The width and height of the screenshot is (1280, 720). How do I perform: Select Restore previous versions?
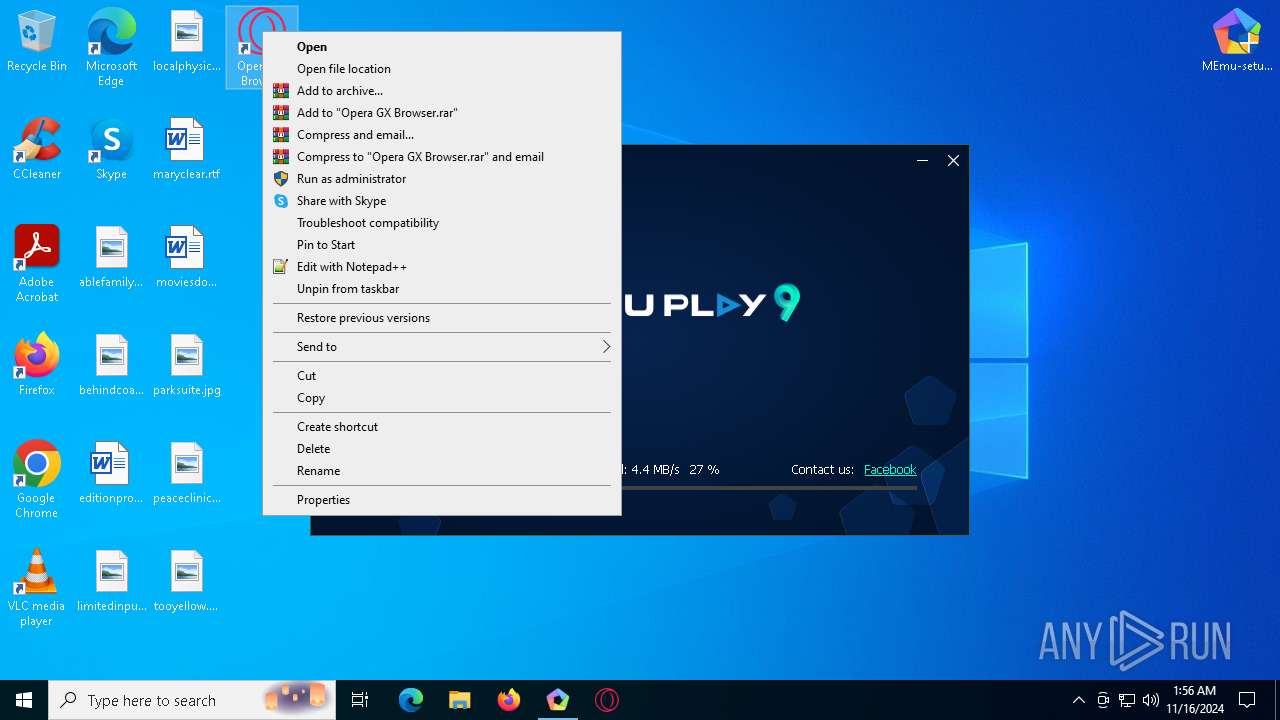(x=441, y=318)
